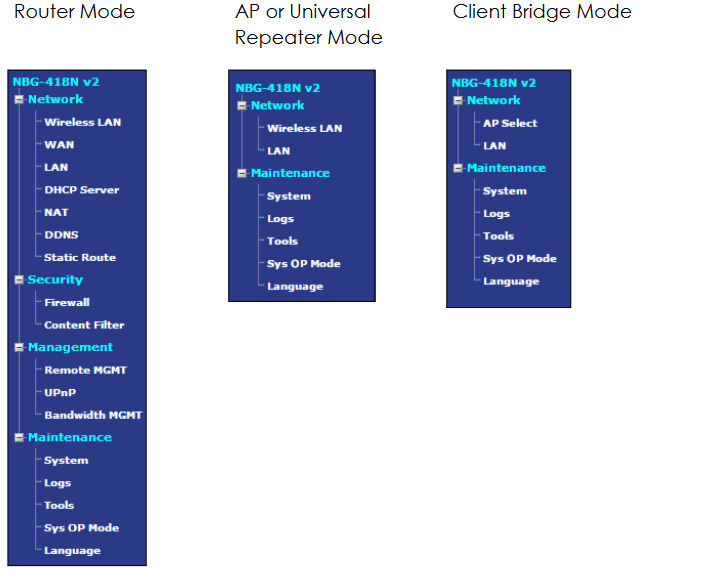Viewport: 725px width, 573px height.
Task: Click NBG-418N v2 title in AP Mode menu
Action: 278,88
